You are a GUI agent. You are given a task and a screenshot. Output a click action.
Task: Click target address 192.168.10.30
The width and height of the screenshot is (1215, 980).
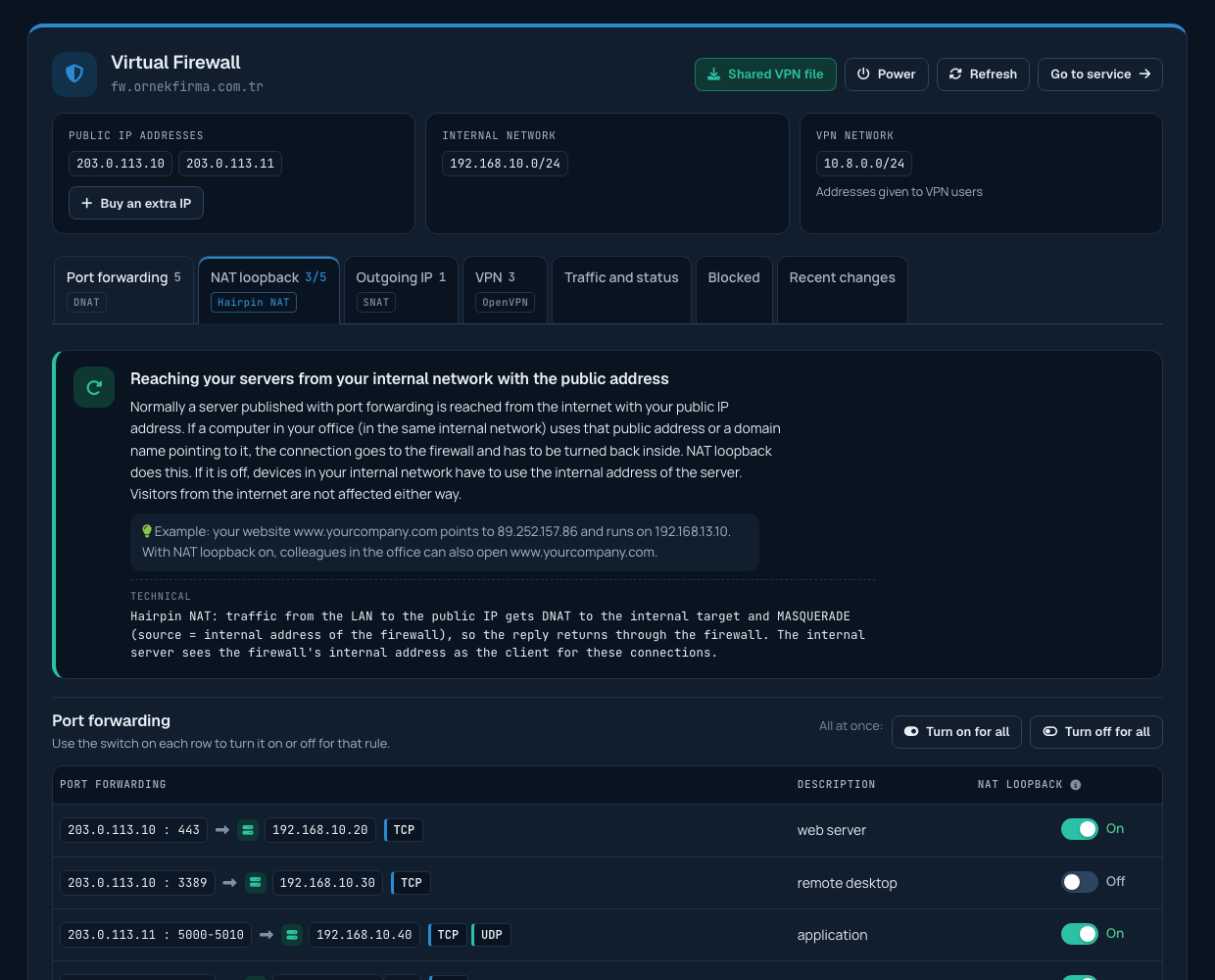tap(327, 883)
